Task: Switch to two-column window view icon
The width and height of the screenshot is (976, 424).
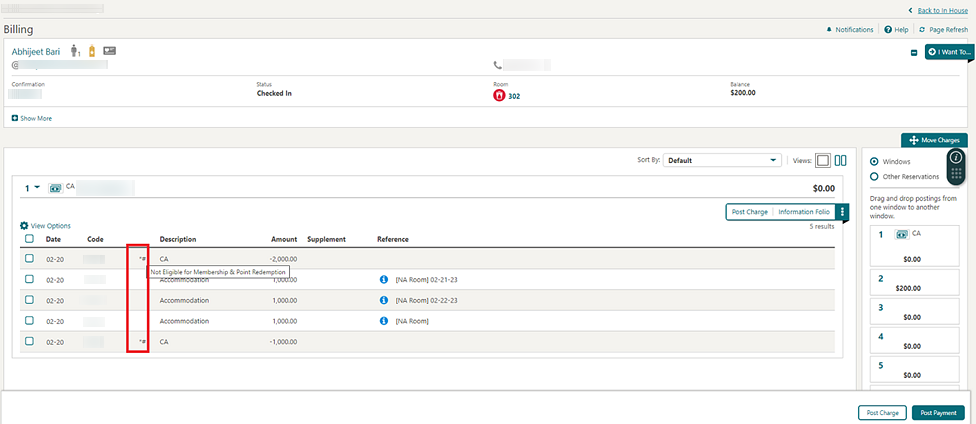Action: click(x=841, y=160)
